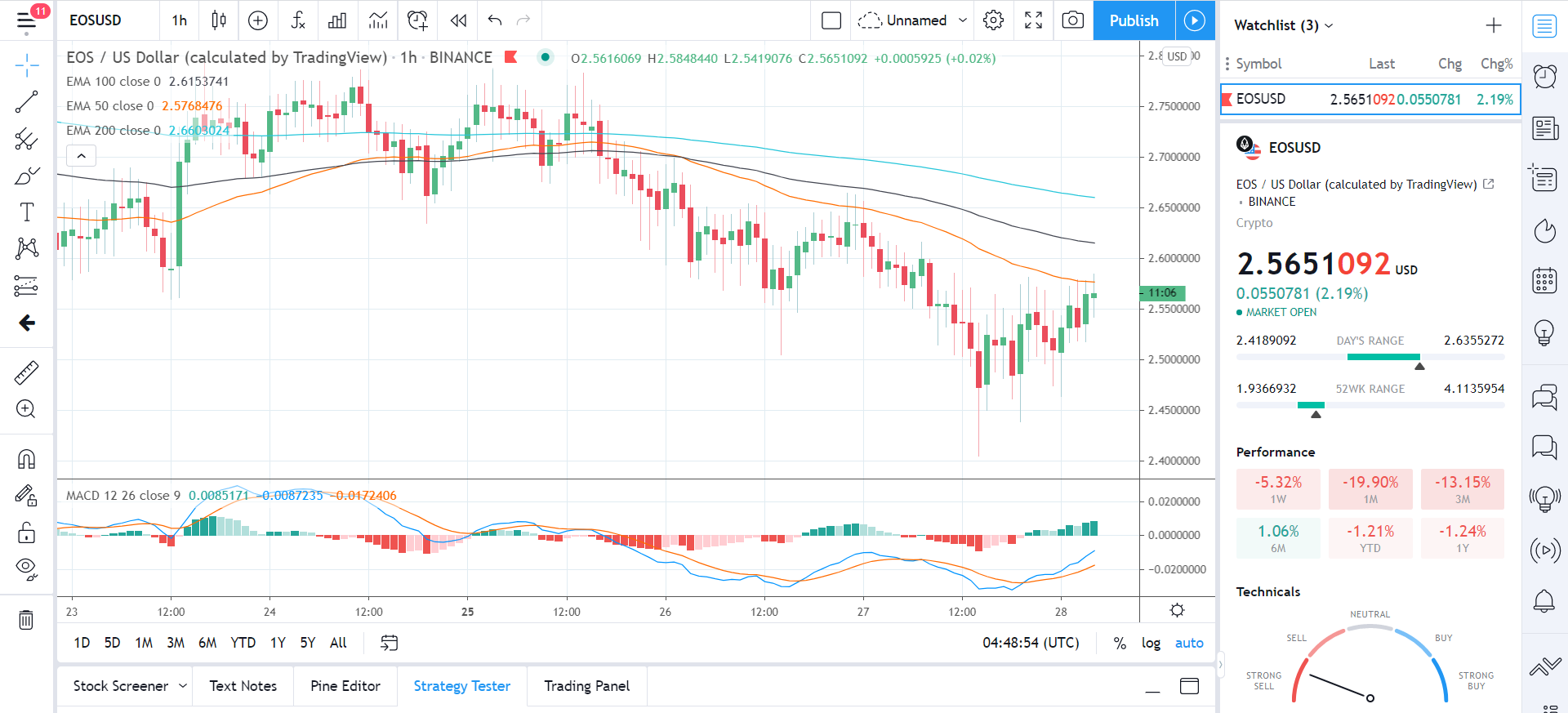Add a symbol to watchlist with plus

click(1493, 25)
